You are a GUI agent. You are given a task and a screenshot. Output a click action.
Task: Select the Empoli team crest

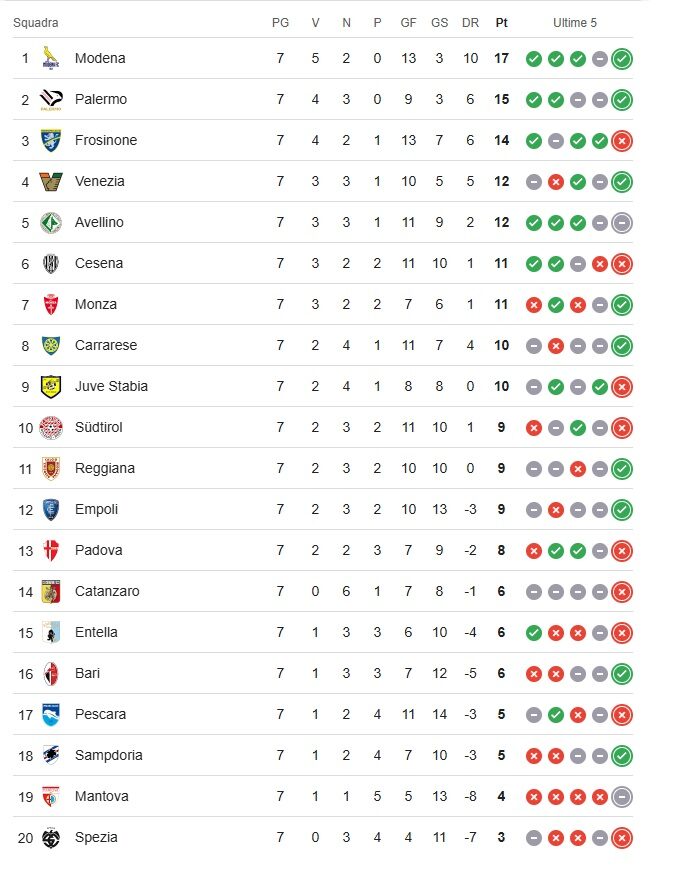point(51,509)
